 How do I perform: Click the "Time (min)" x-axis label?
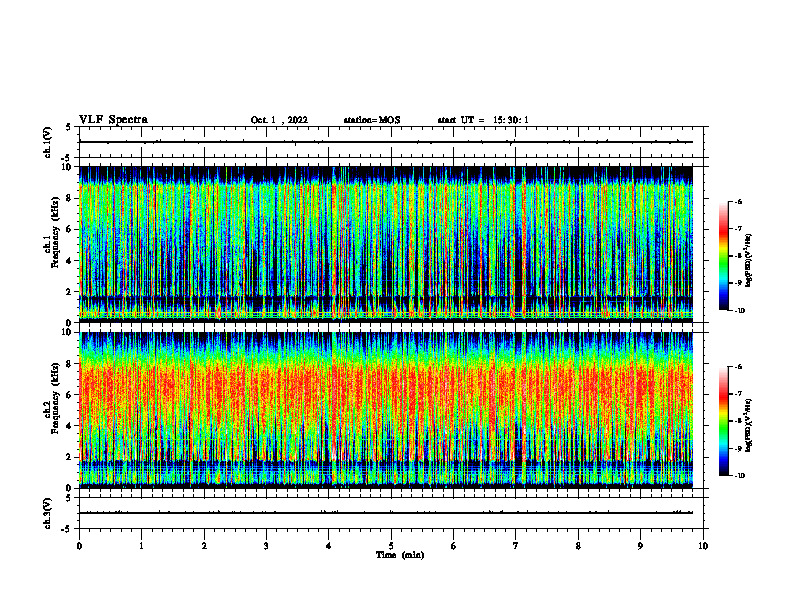(400, 555)
